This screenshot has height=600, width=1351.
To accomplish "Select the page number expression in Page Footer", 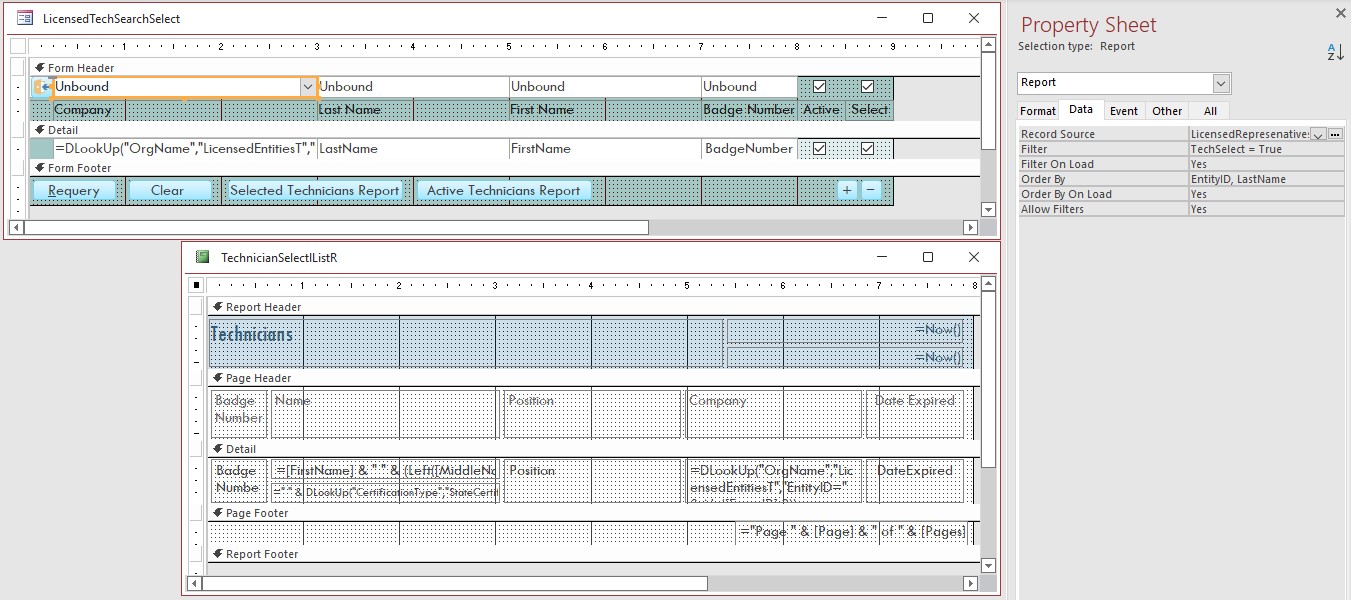I will pos(853,532).
